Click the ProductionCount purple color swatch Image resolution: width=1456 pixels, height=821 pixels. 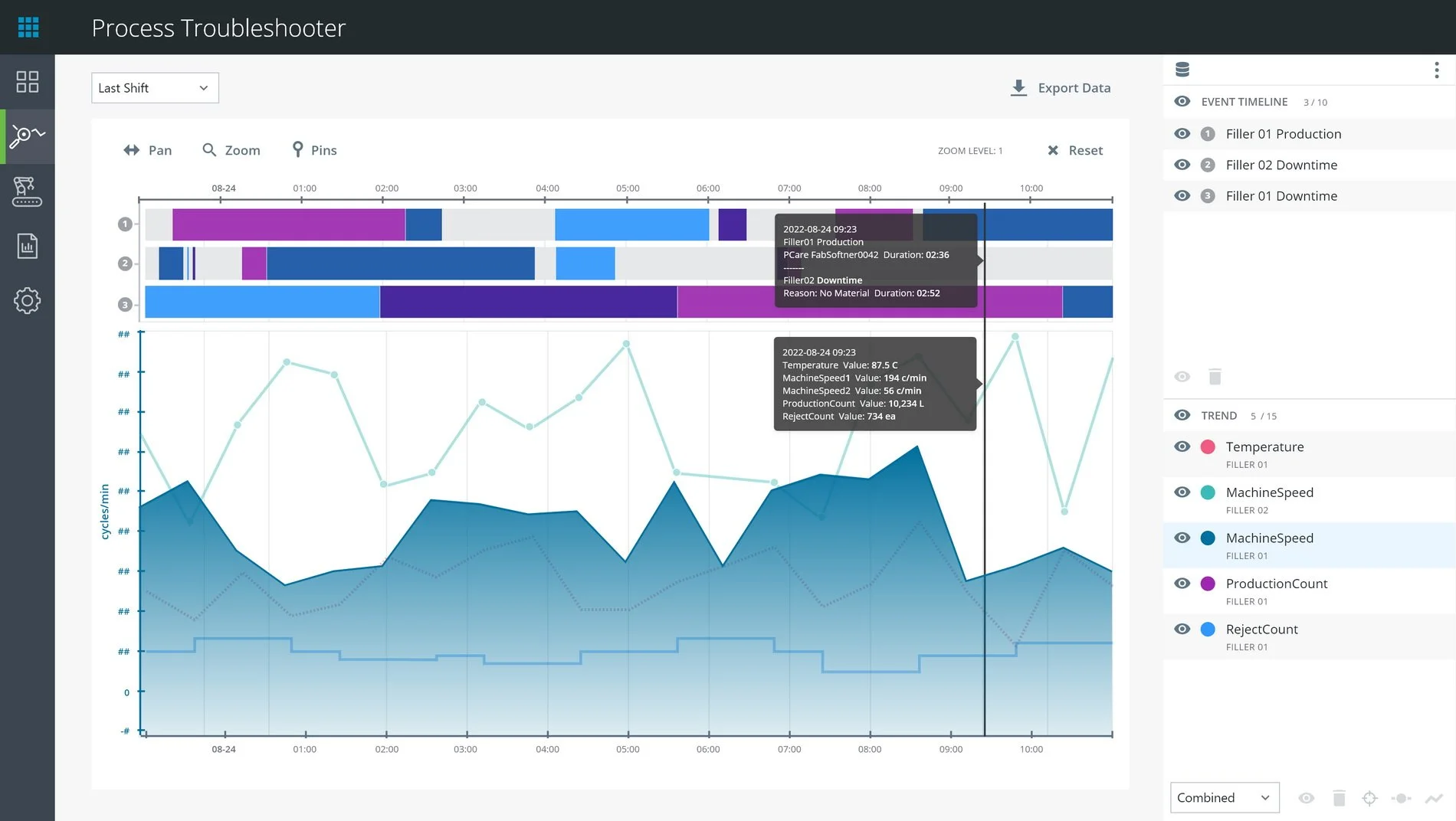[1208, 584]
